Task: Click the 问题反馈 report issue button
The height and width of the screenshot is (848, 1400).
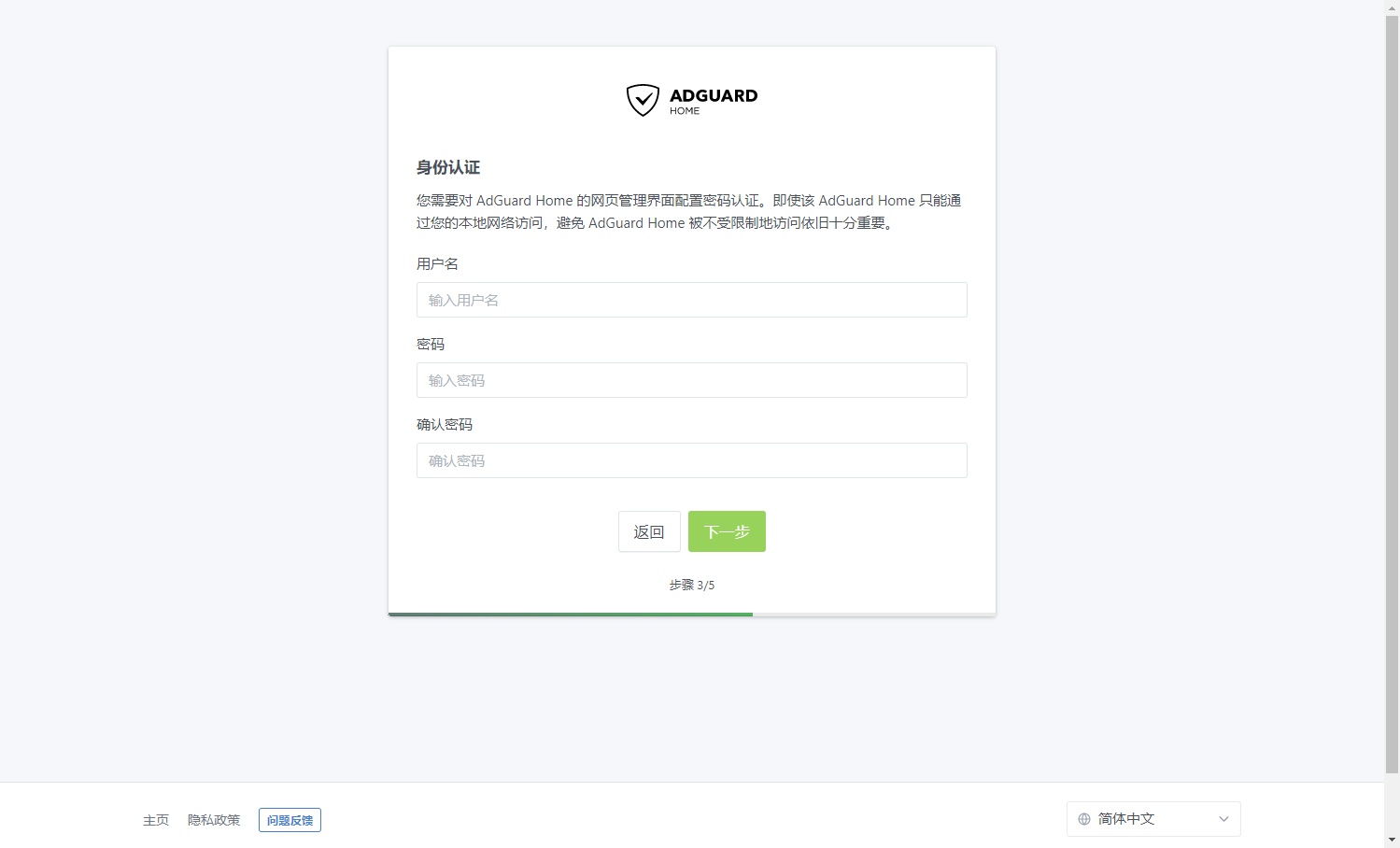Action: click(x=290, y=820)
